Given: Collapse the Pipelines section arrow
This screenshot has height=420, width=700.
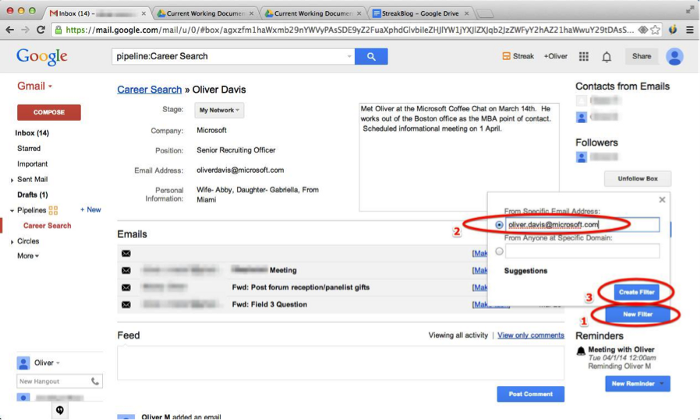Looking at the screenshot, I should [x=12, y=211].
